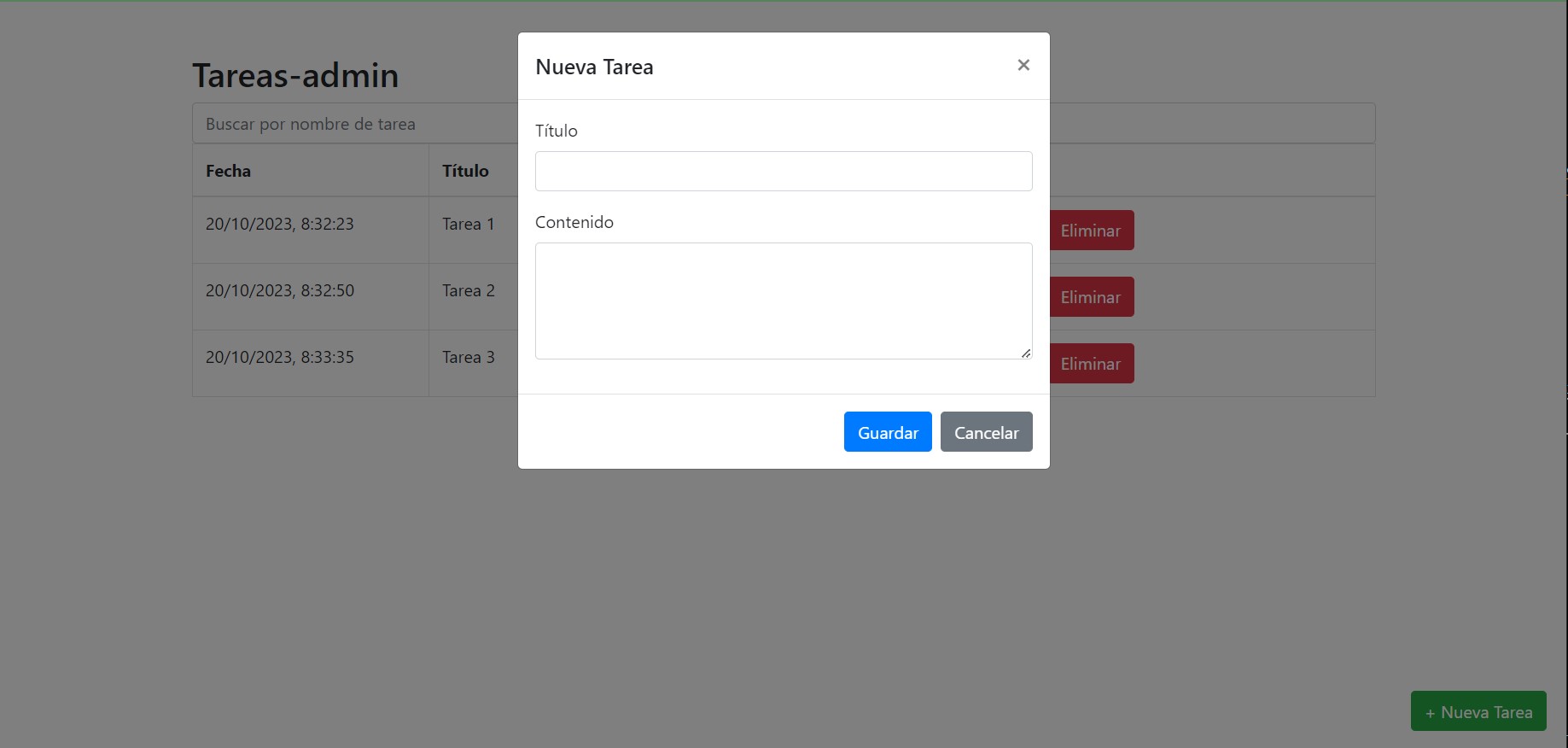Select the Tarea 2 title cell
This screenshot has width=1568, height=748.
[x=469, y=290]
